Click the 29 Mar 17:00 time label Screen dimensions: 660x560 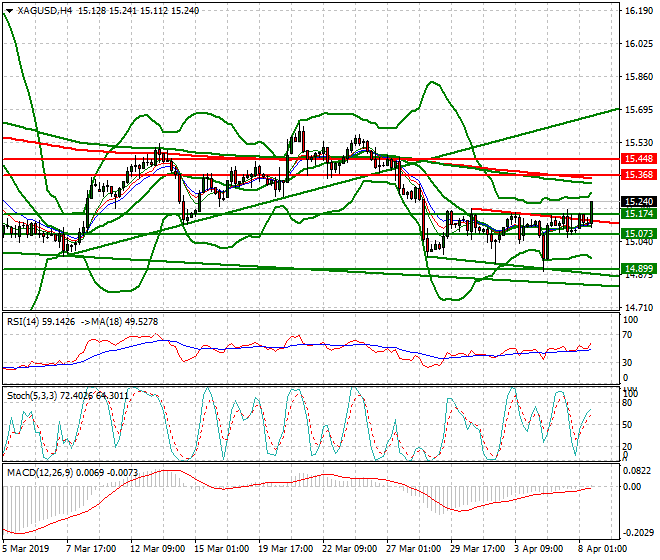[x=478, y=549]
